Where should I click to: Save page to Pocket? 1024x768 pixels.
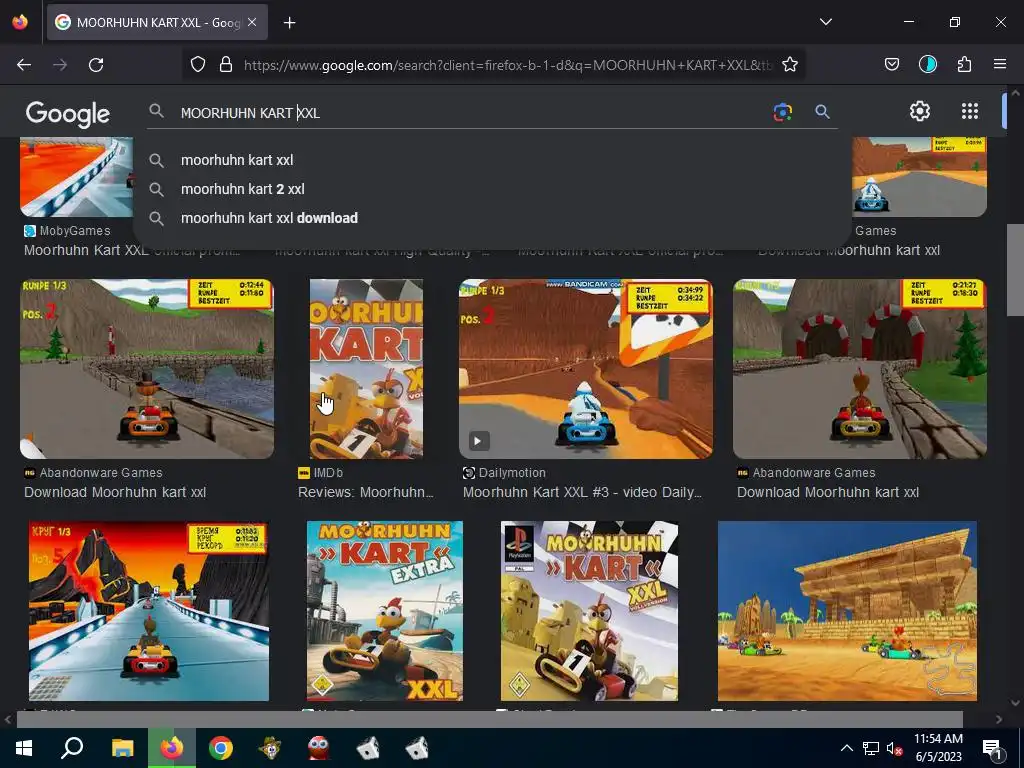click(891, 65)
